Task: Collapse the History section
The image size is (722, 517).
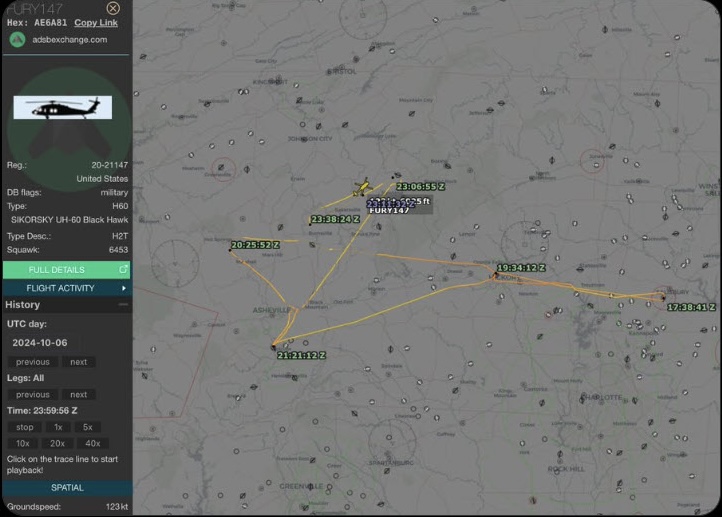Action: pos(123,304)
